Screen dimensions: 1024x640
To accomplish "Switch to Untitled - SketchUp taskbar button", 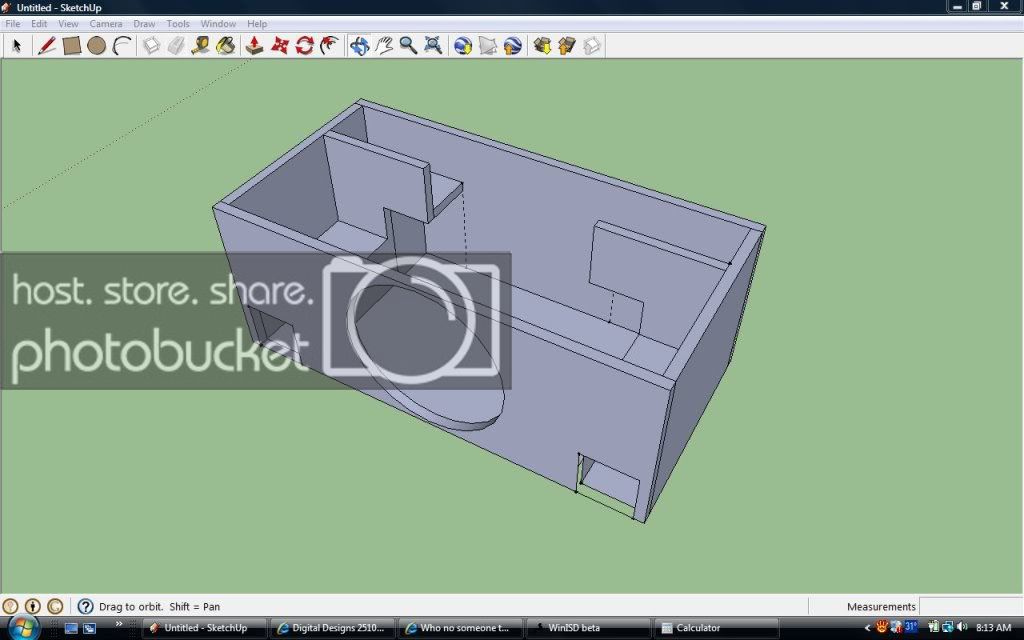I will (x=204, y=628).
